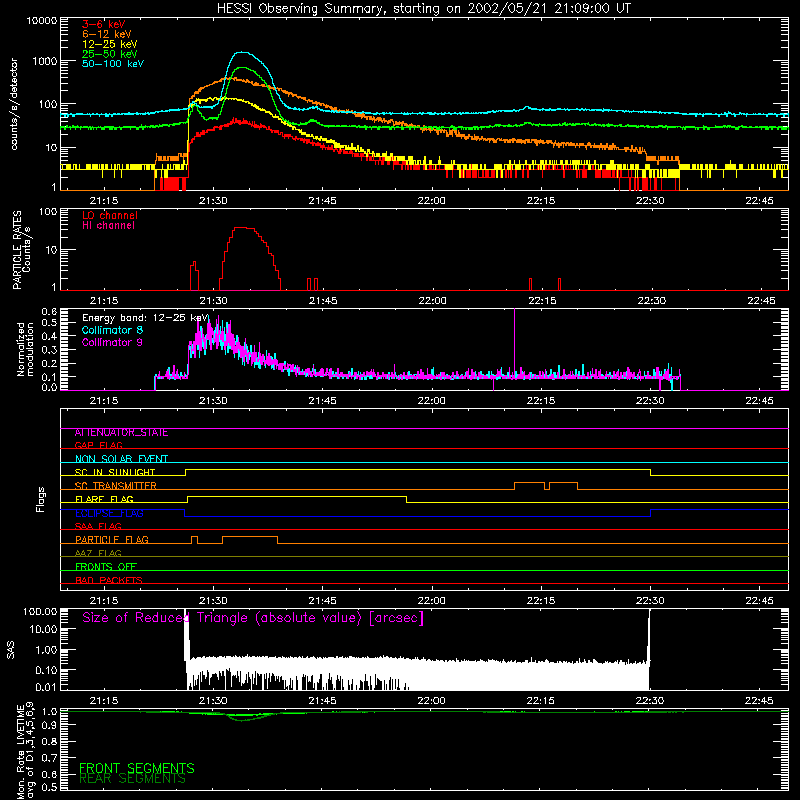Pick the green '25-50 keV' legend entry

(x=110, y=54)
